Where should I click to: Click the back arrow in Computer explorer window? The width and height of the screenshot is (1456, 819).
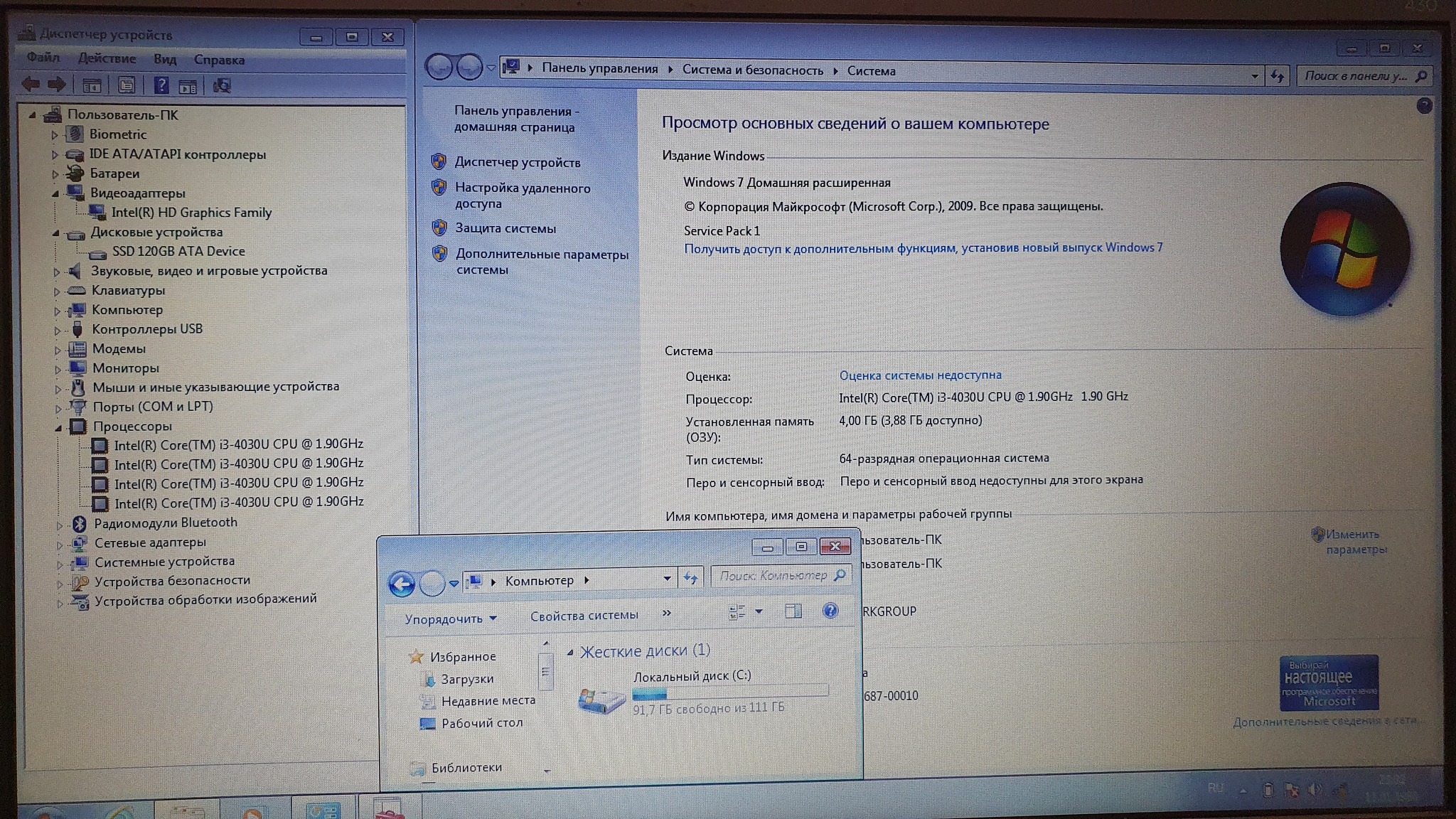tap(402, 584)
